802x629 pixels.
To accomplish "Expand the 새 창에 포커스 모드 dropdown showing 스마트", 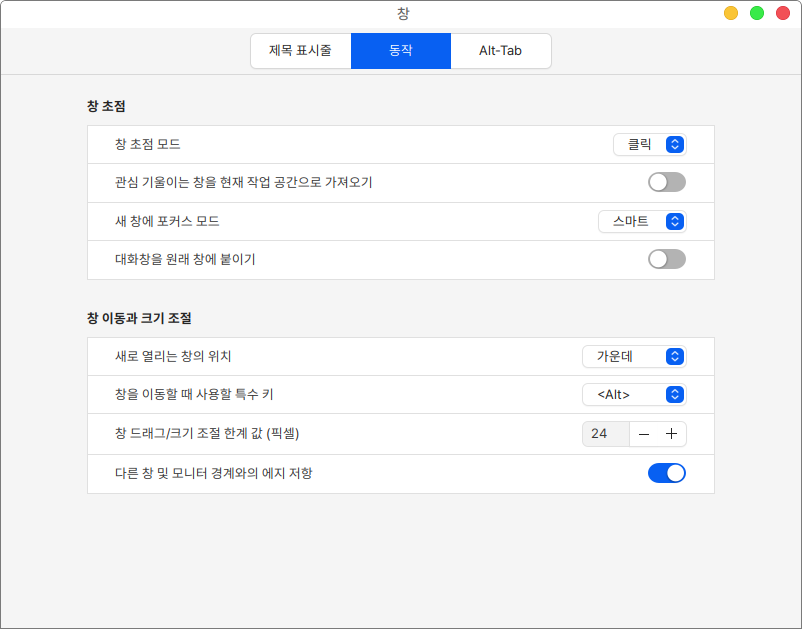I will [642, 221].
